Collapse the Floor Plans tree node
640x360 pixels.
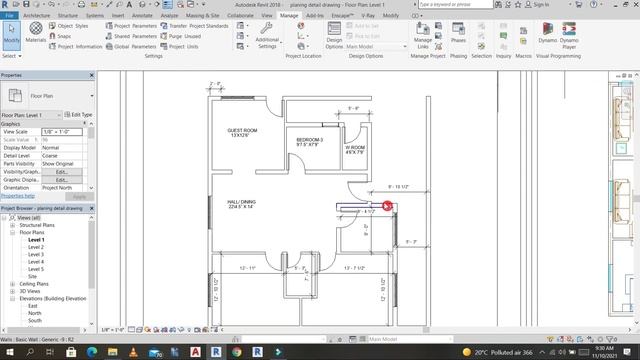[12, 232]
